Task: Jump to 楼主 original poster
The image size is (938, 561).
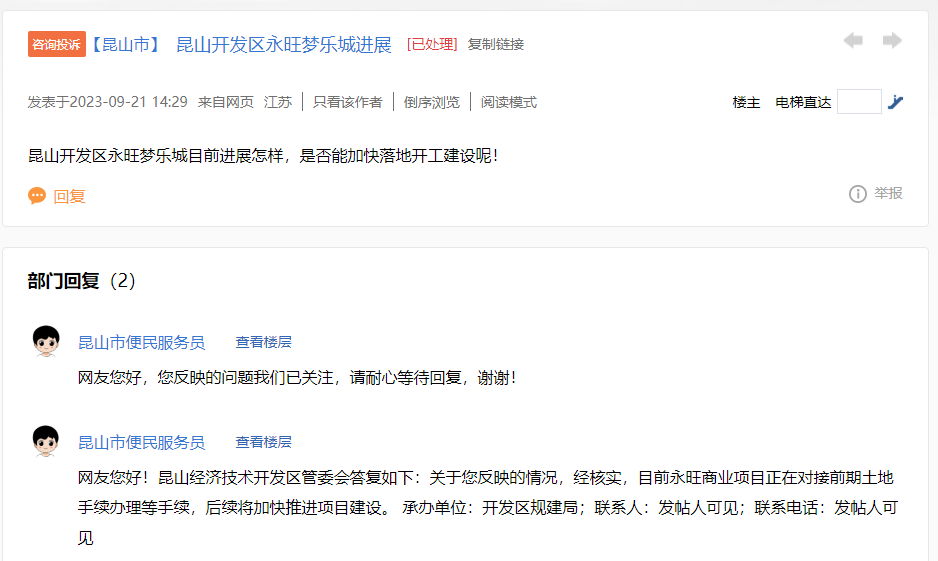Action: point(746,102)
